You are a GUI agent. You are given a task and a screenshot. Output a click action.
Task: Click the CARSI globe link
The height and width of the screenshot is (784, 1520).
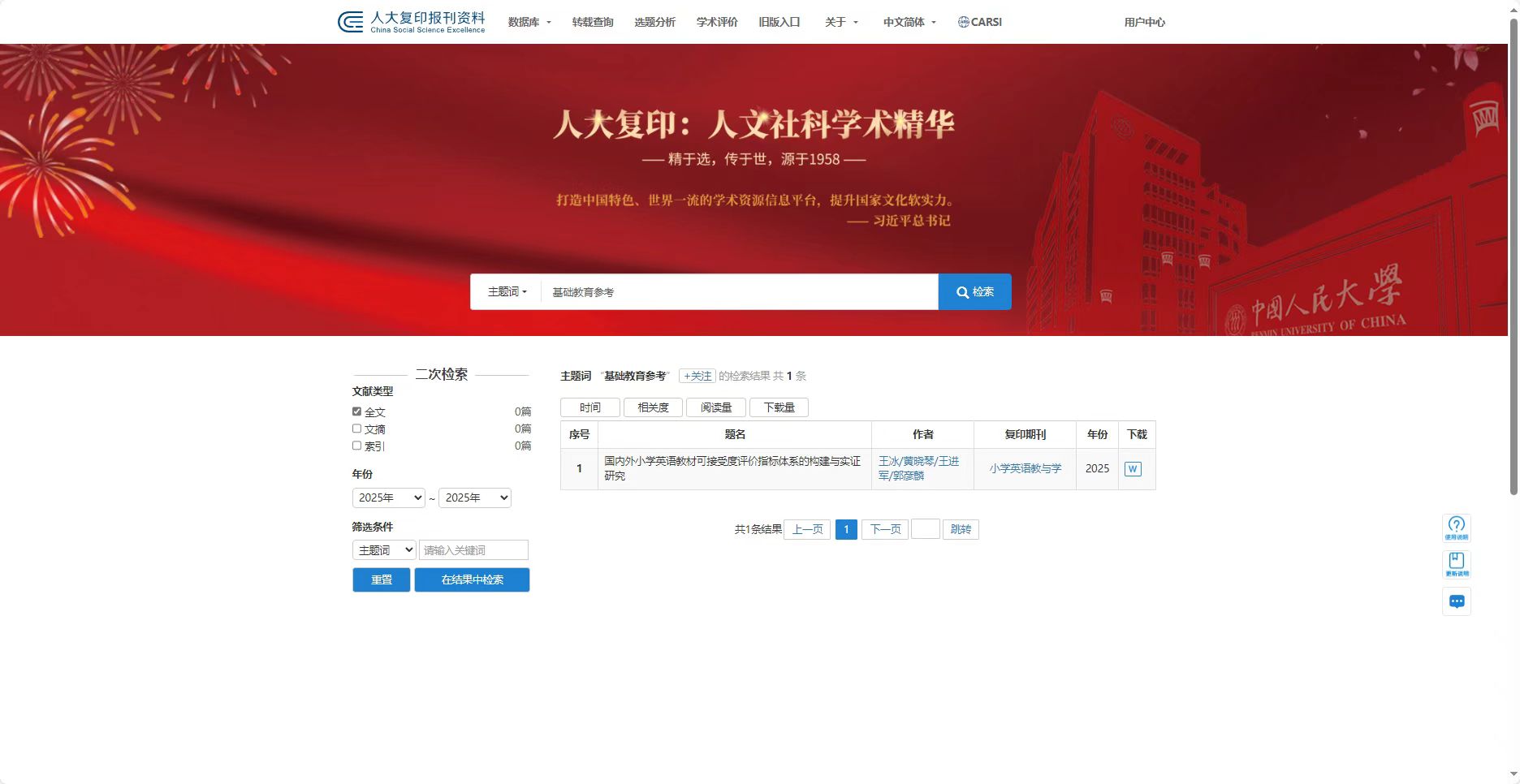(x=980, y=22)
